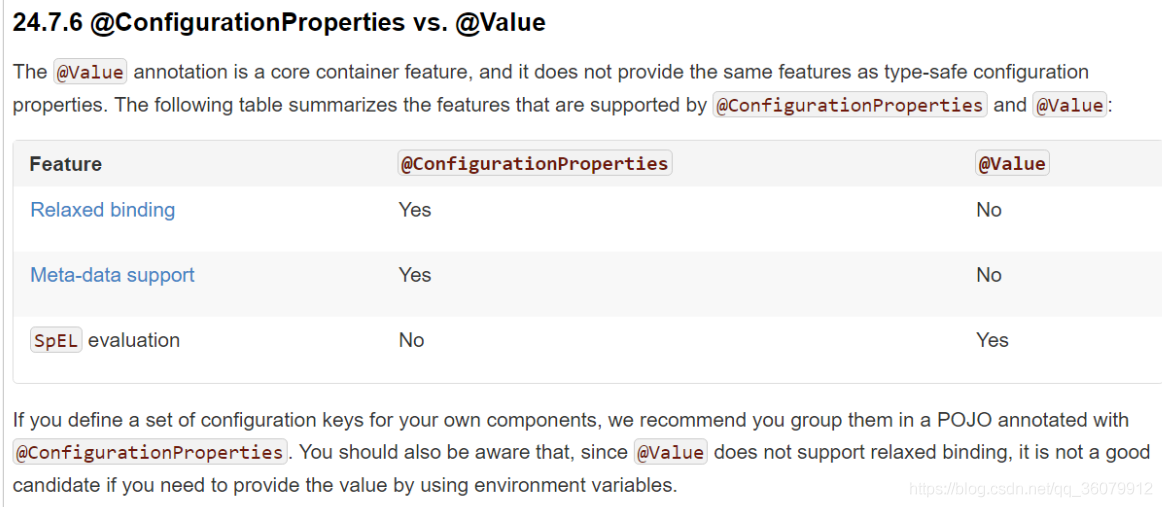Screen dimensions: 1162x507
Task: Click the @ConfigurationProperties code tag above the table
Action: 849,105
